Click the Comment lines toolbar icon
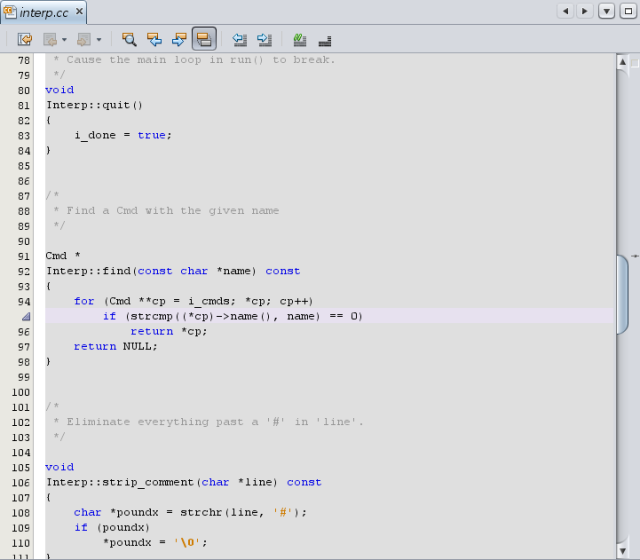 click(300, 40)
